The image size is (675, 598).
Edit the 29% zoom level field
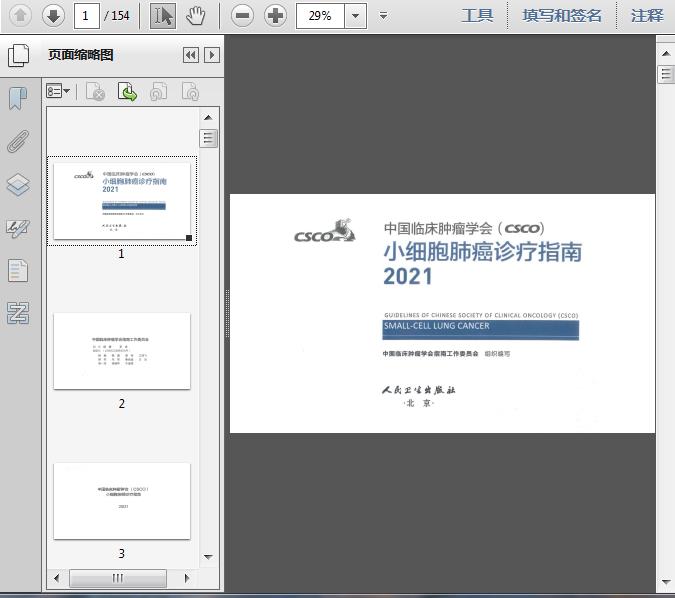tap(320, 16)
